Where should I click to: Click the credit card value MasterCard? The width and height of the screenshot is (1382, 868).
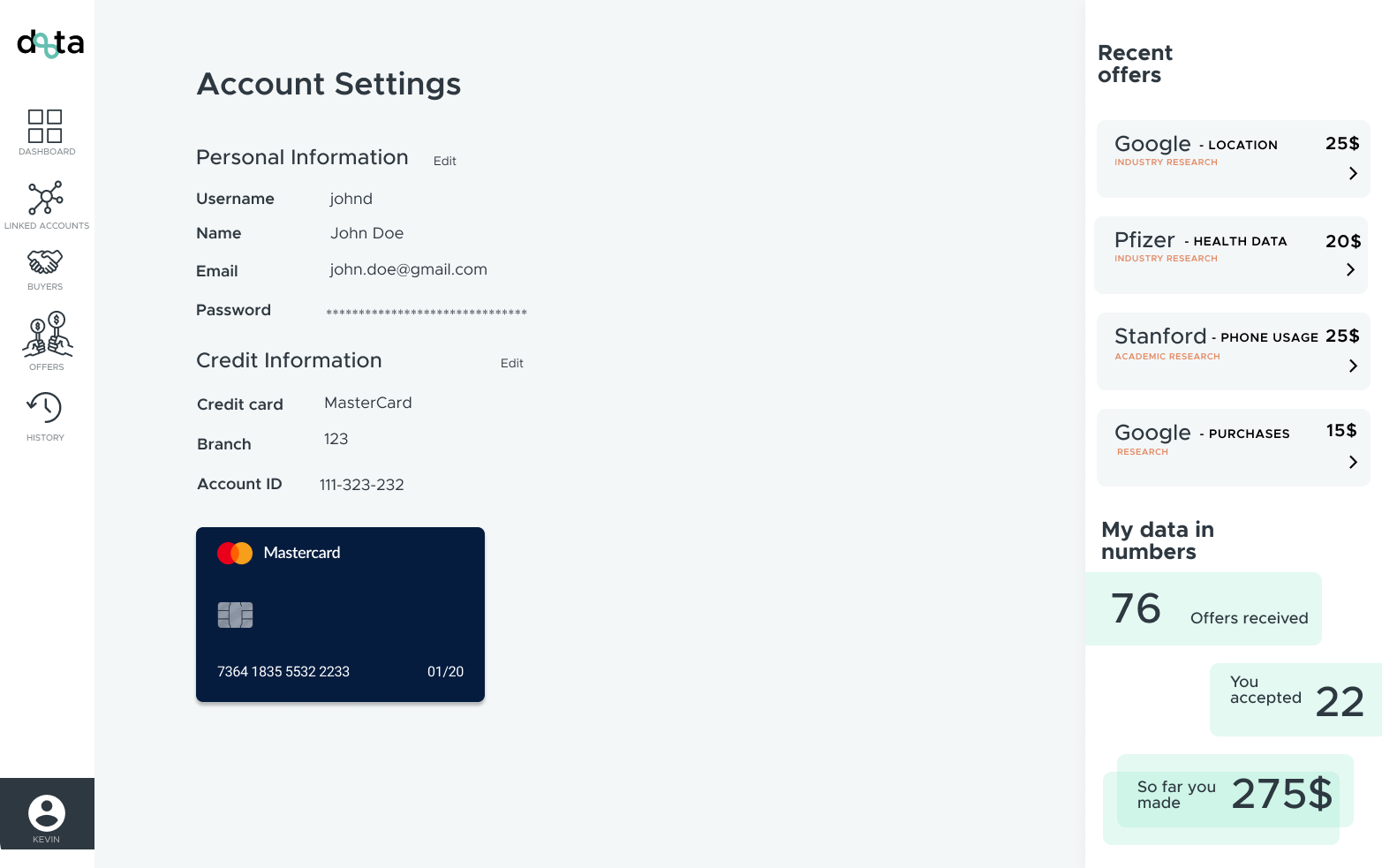pos(368,403)
